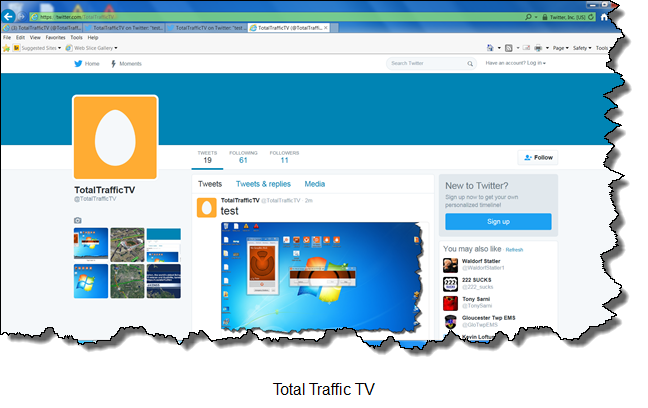This screenshot has height=408, width=648.
Task: Go back with the browser back arrow
Action: [8, 17]
